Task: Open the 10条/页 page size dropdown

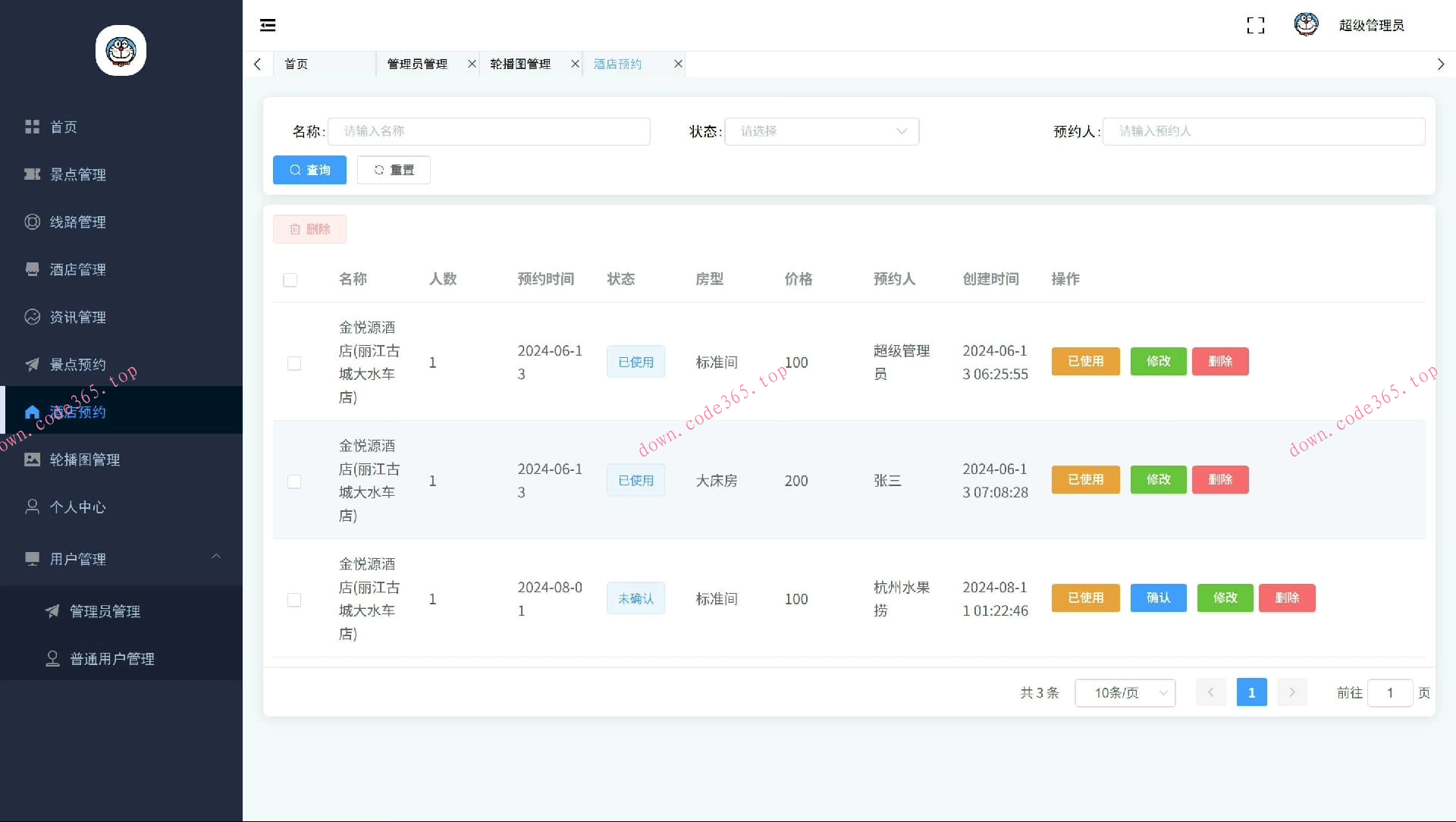Action: click(1125, 692)
